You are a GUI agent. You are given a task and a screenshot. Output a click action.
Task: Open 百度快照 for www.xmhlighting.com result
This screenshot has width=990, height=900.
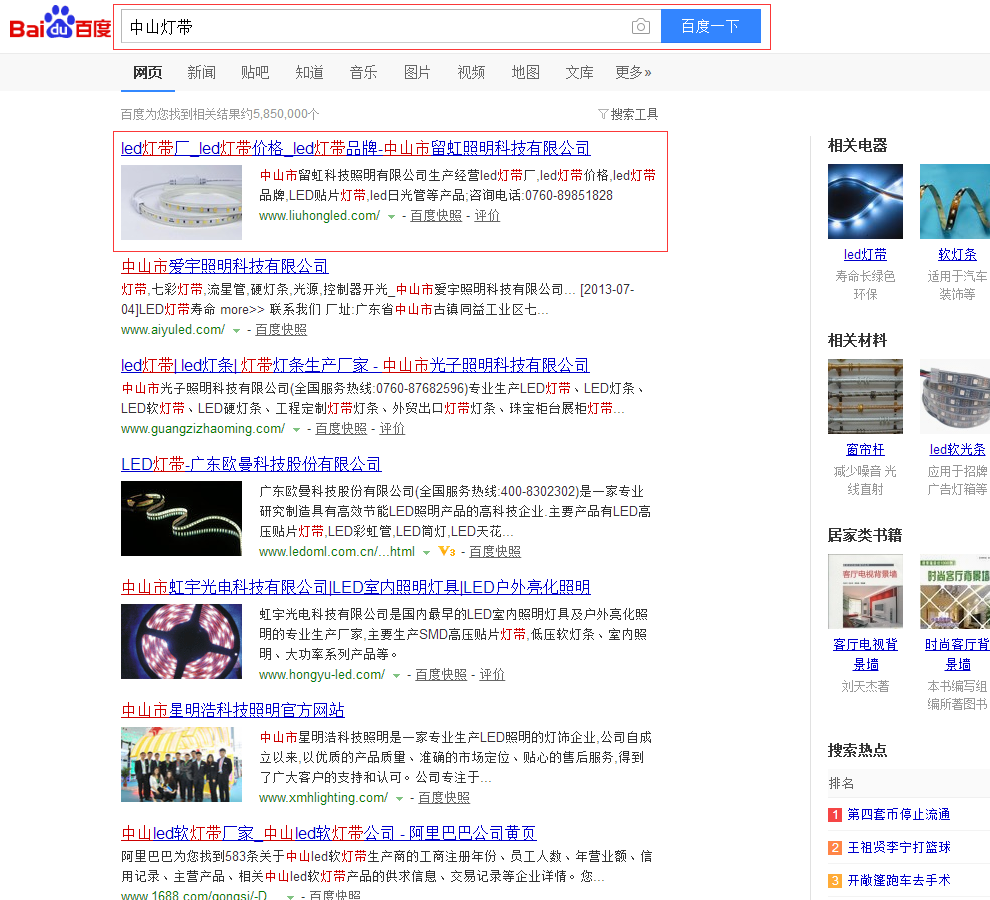coord(444,798)
